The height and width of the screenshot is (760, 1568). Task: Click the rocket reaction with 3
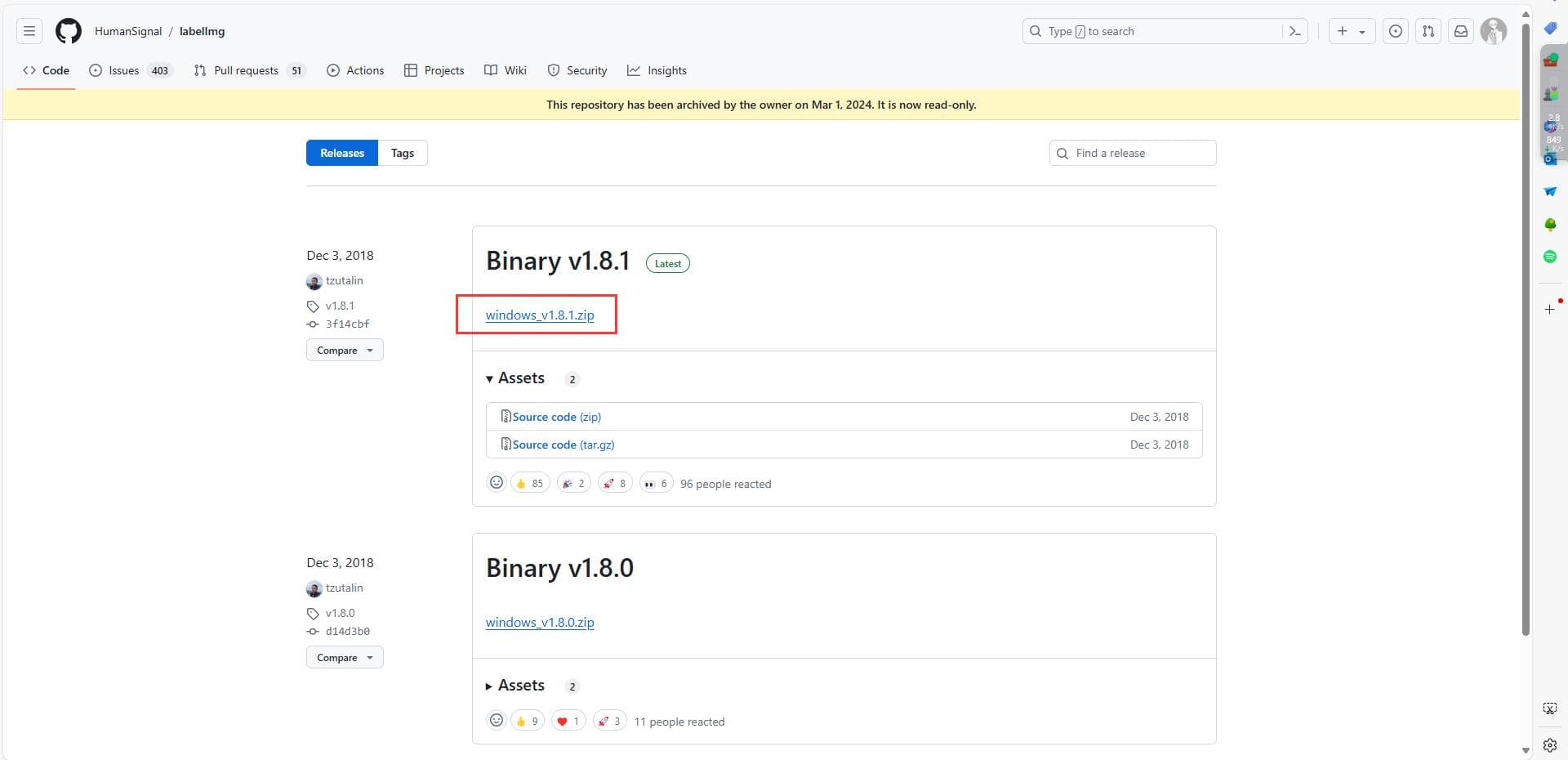pos(609,721)
